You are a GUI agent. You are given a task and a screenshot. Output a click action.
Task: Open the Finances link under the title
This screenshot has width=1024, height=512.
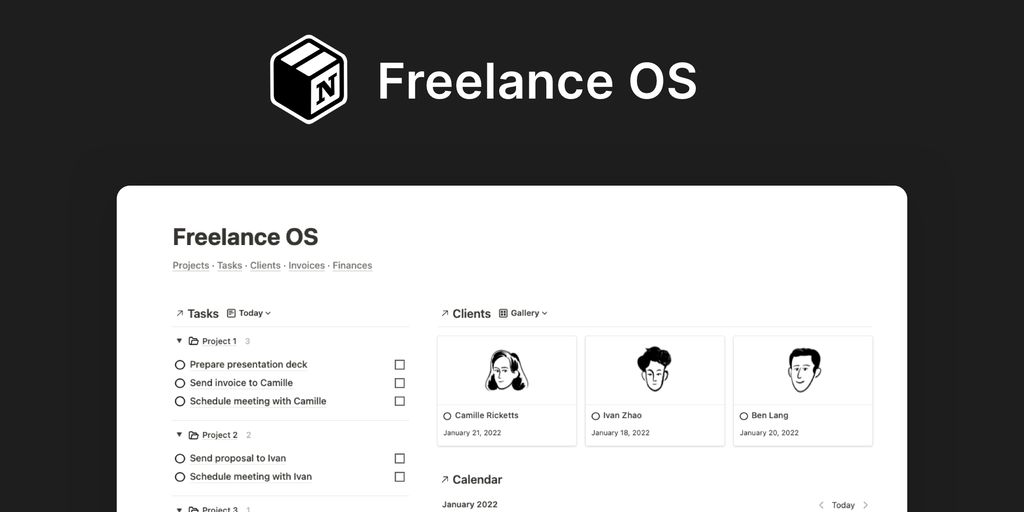point(352,266)
